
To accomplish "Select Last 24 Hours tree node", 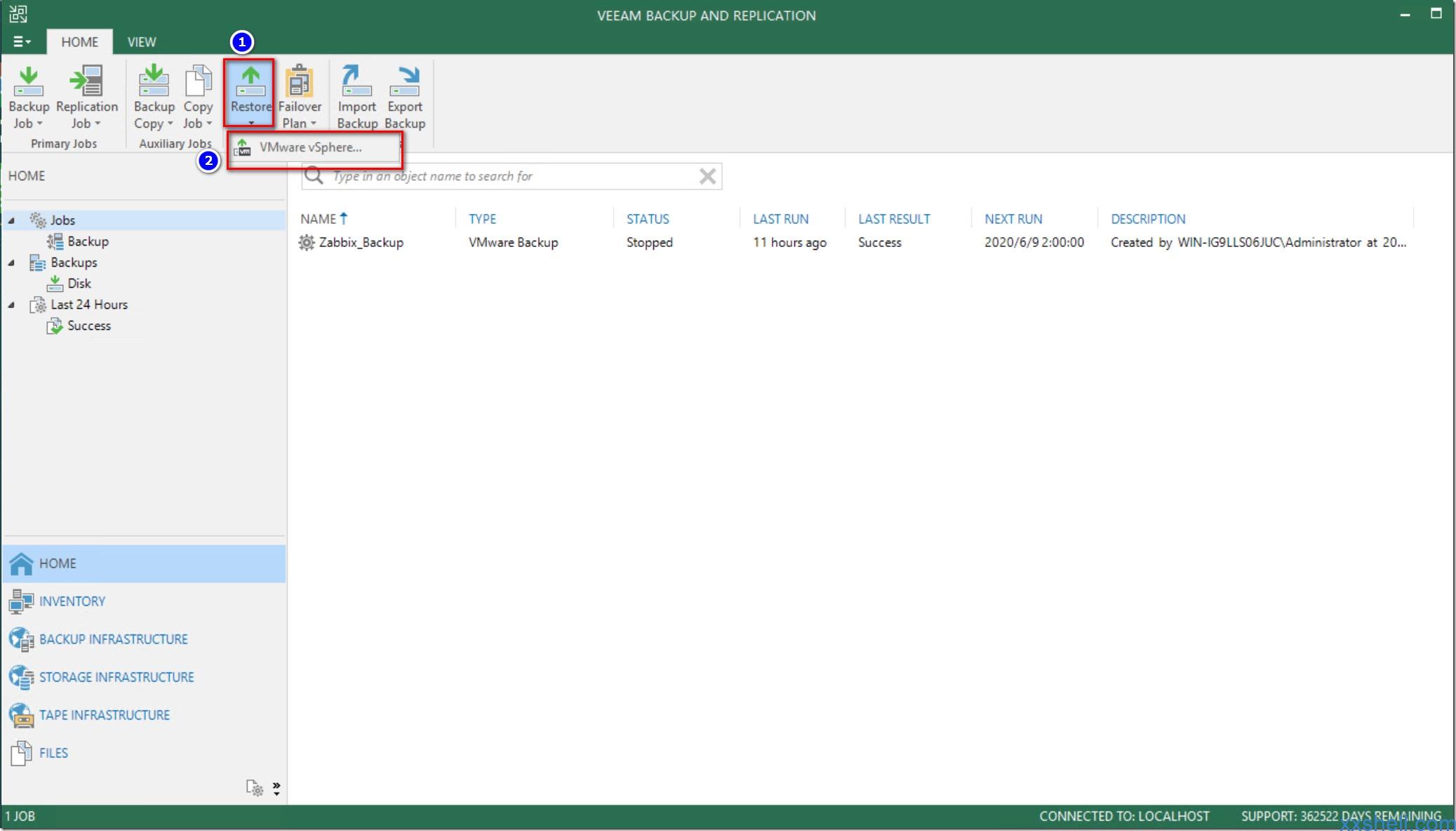I will point(89,305).
